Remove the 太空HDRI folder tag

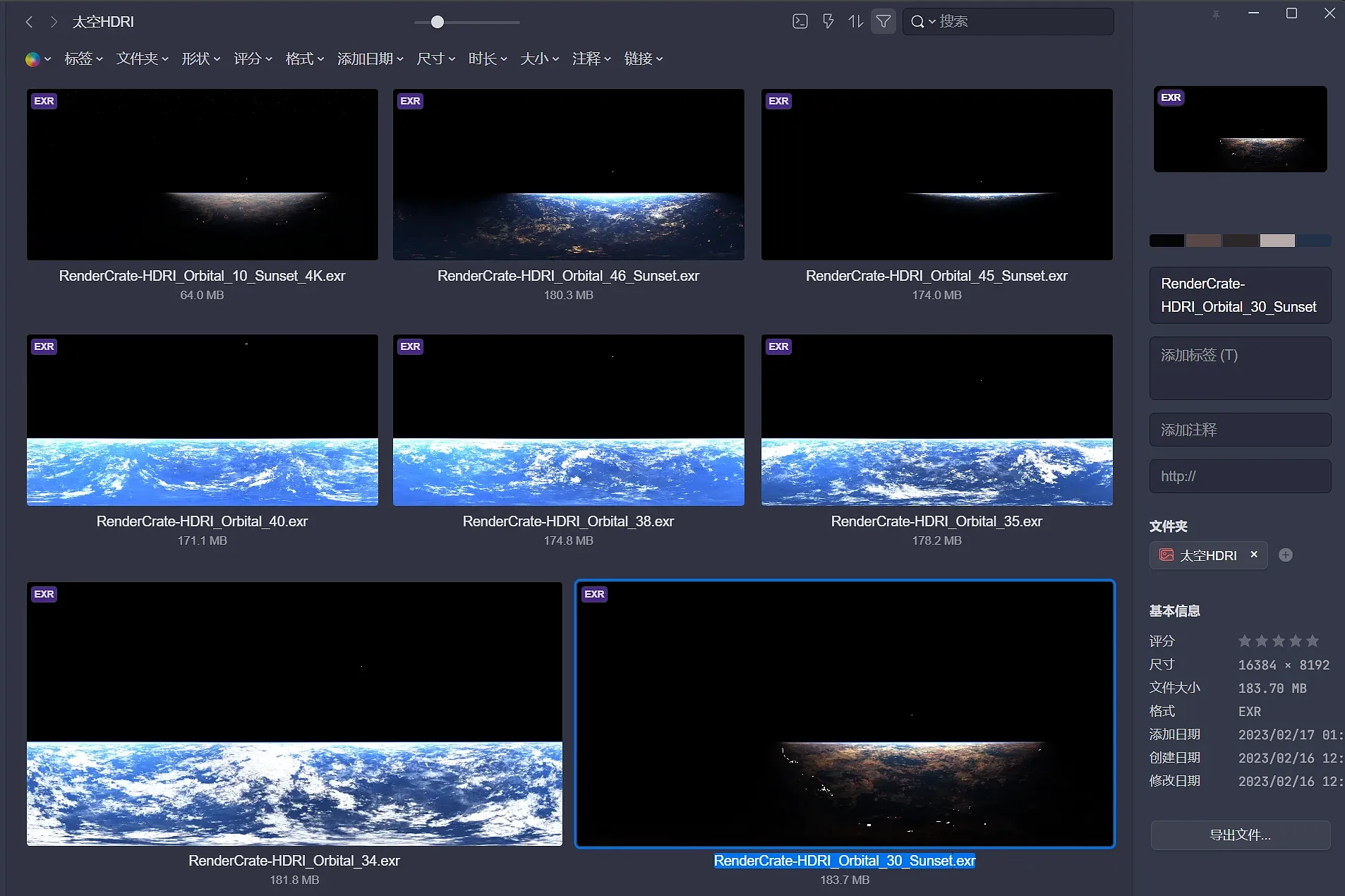[1254, 555]
